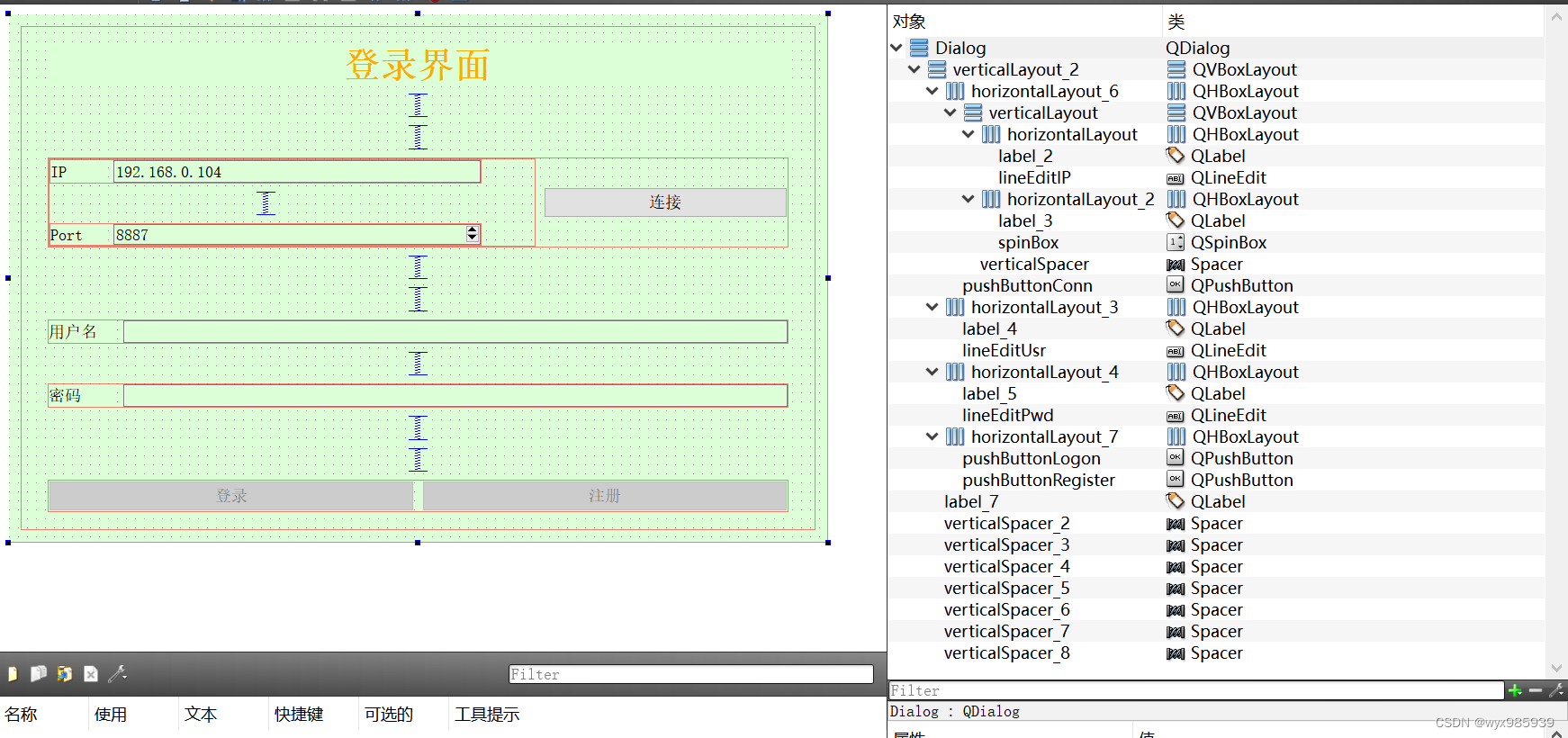Click the minus remove property icon

pyautogui.click(x=1536, y=690)
